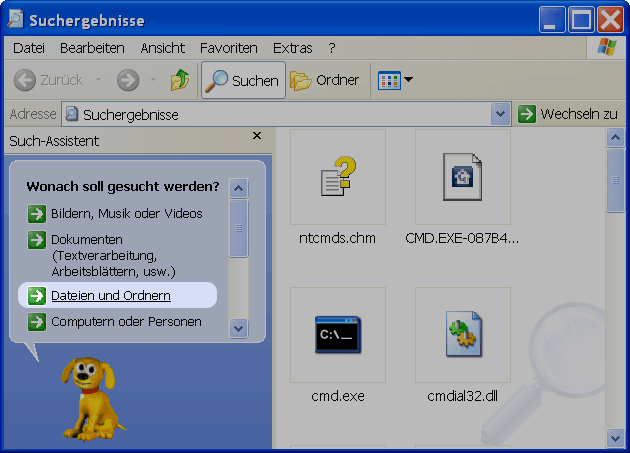The width and height of the screenshot is (630, 453).
Task: Open the Ansicht menu
Action: tap(162, 48)
